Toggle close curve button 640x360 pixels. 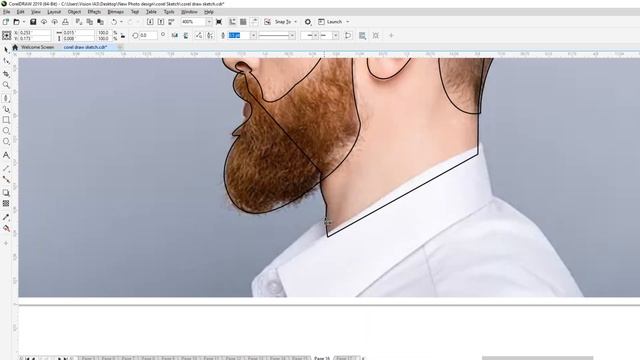[348, 36]
